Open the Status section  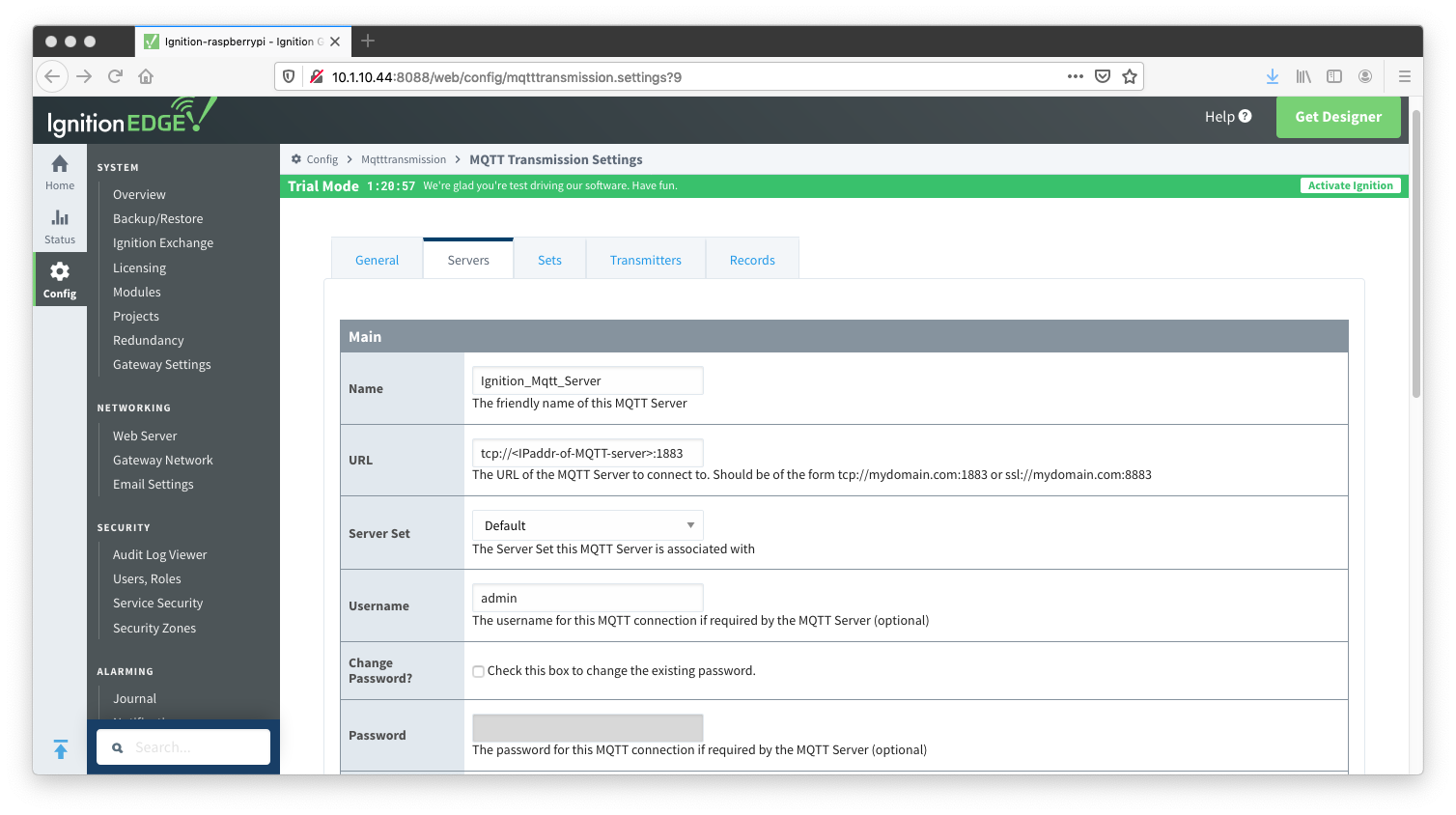(x=60, y=227)
